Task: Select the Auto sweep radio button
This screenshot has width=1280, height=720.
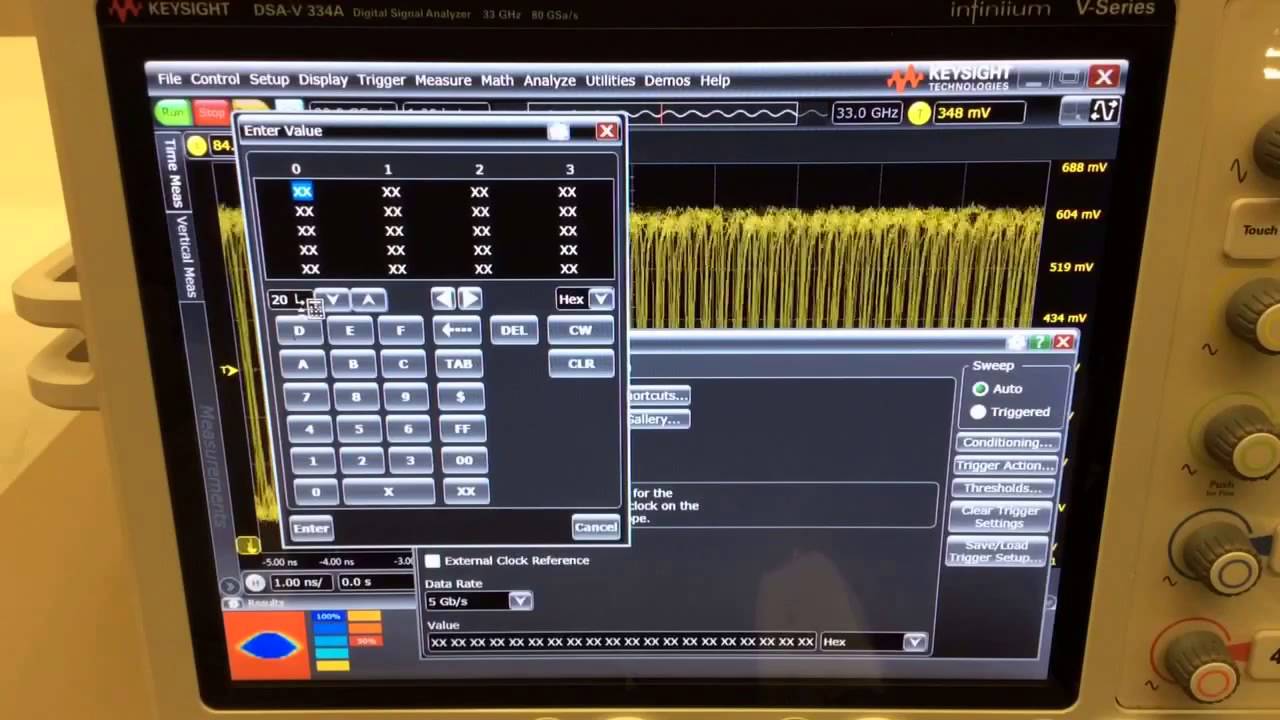Action: 980,388
